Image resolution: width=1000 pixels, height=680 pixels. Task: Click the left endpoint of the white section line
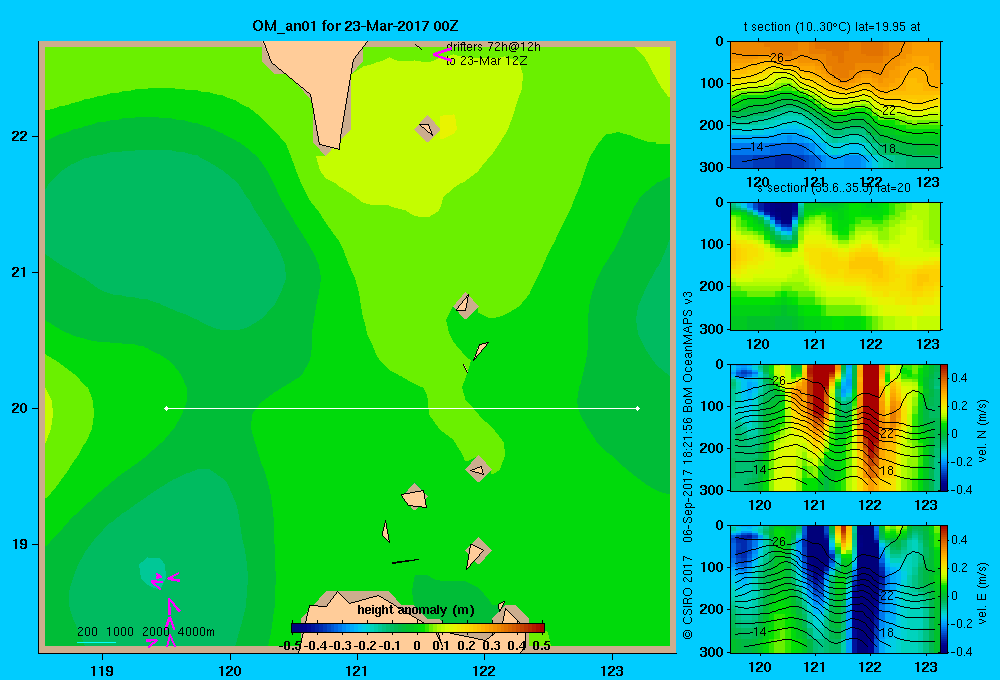click(166, 408)
